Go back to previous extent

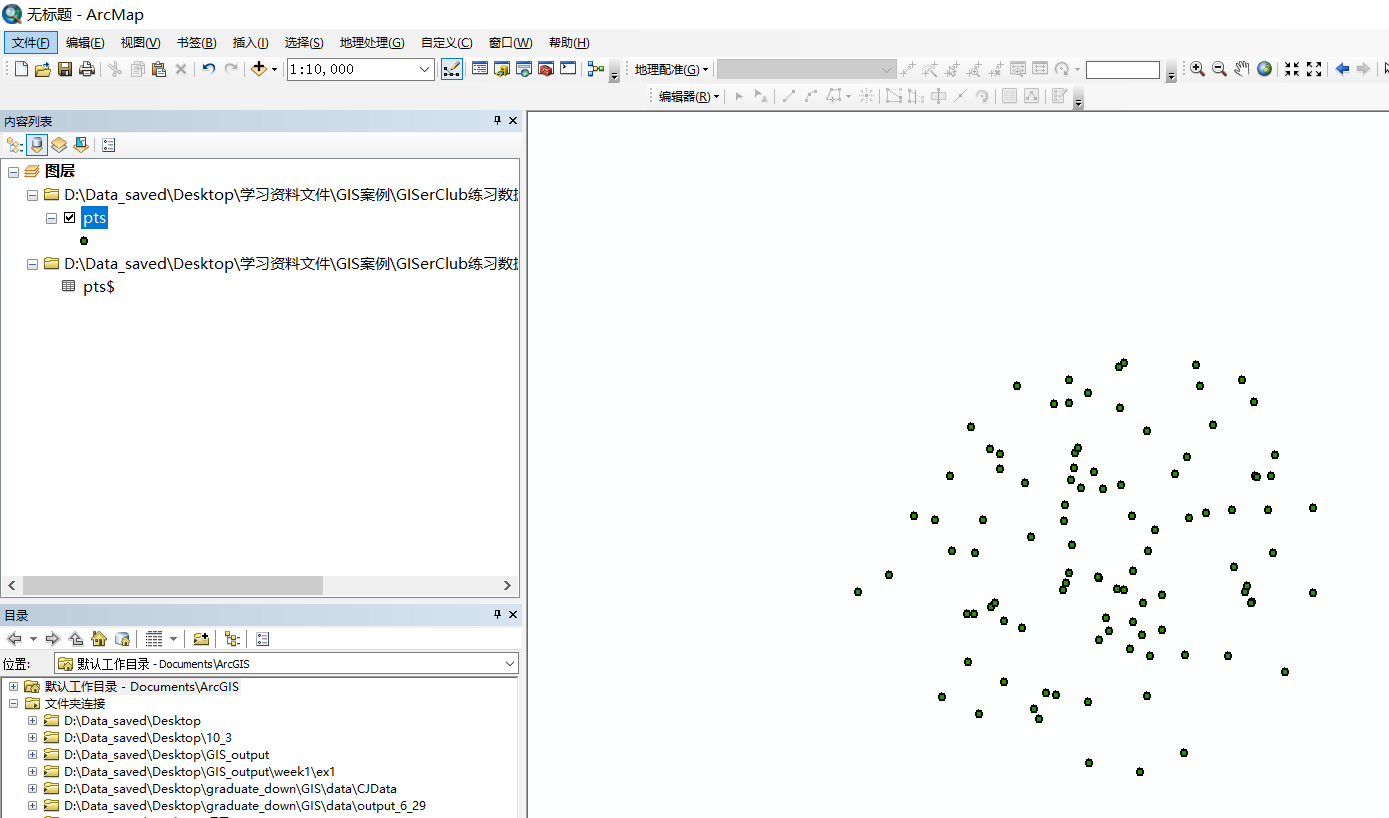pos(1342,69)
